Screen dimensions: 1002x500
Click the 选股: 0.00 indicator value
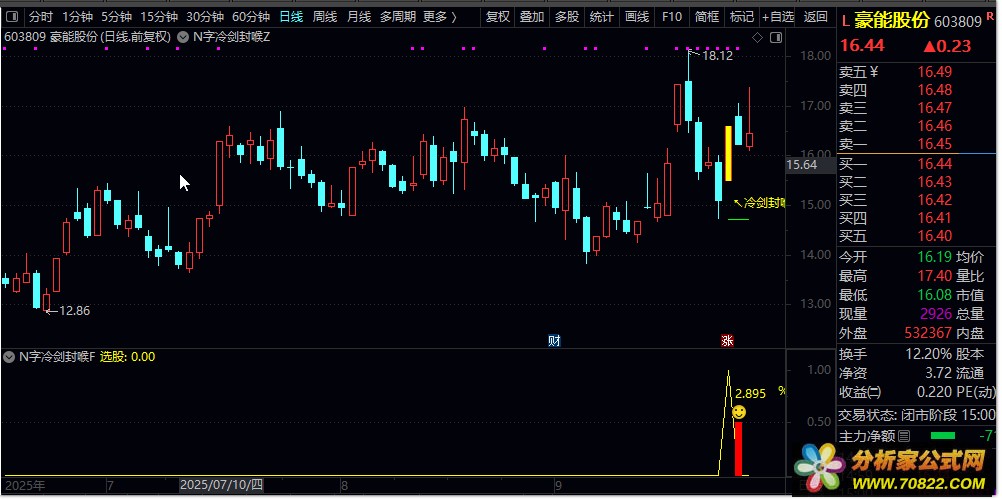128,357
